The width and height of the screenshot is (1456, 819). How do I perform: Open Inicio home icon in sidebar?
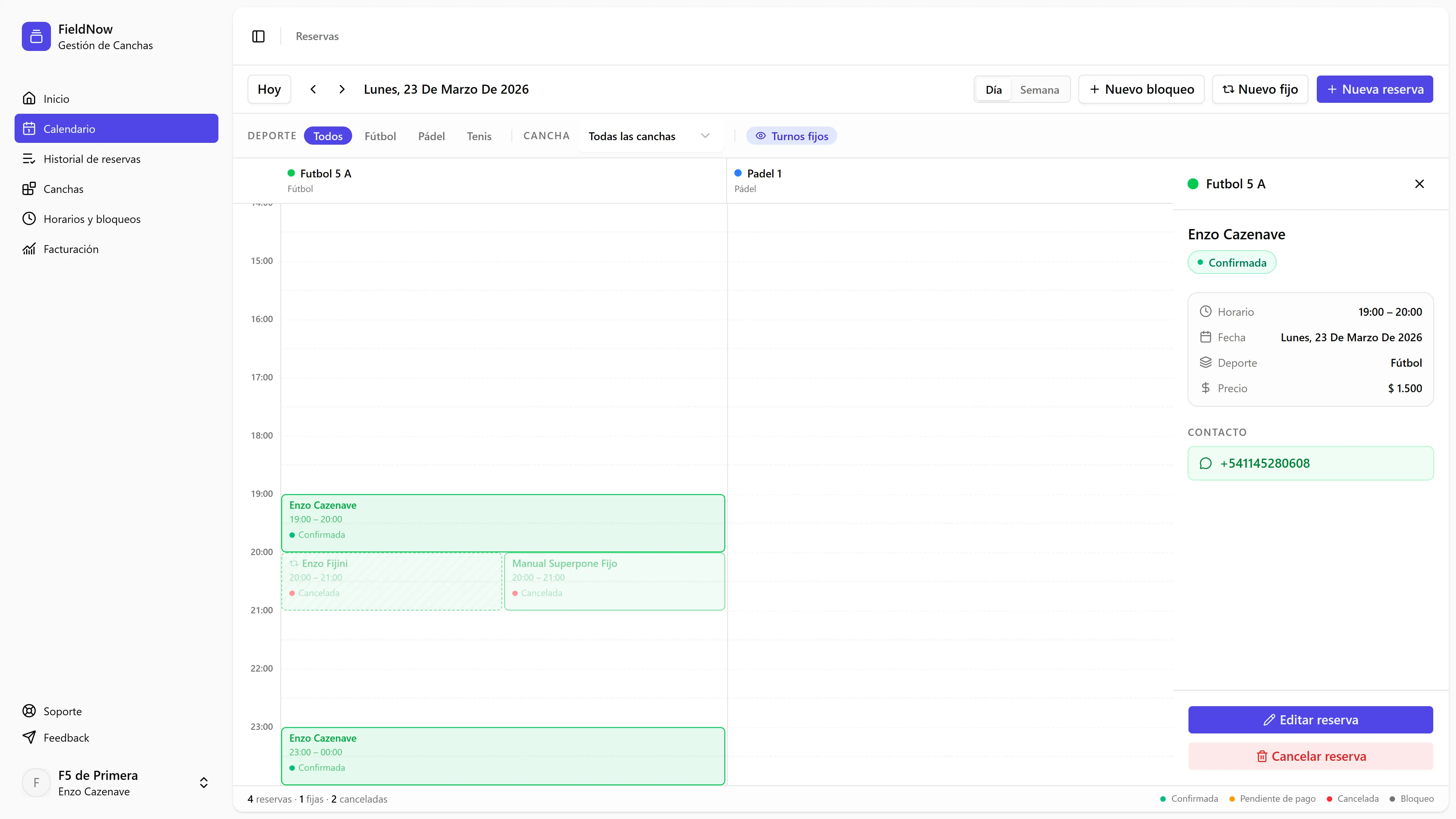tap(29, 98)
